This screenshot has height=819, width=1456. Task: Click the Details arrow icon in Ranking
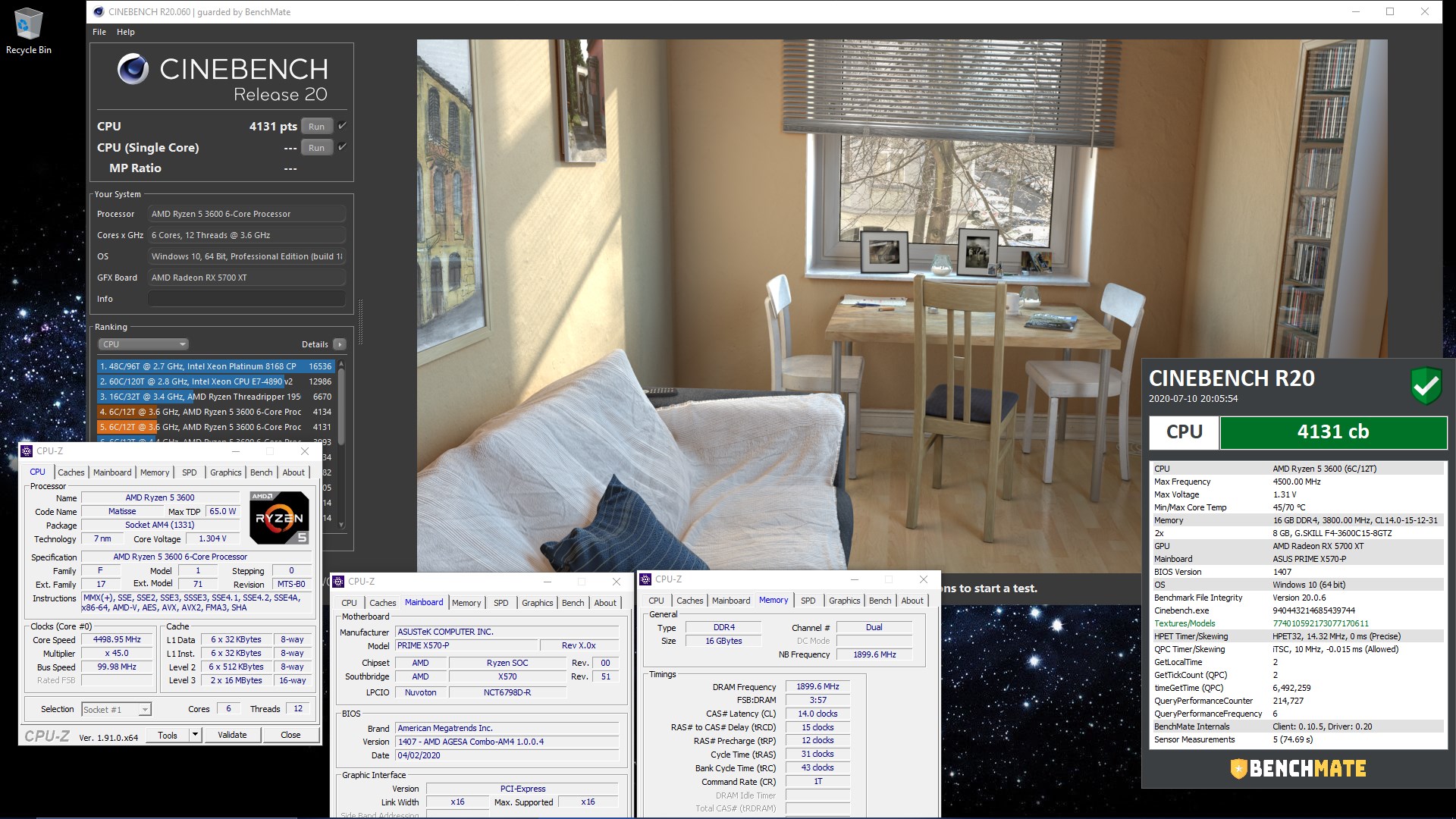(340, 344)
